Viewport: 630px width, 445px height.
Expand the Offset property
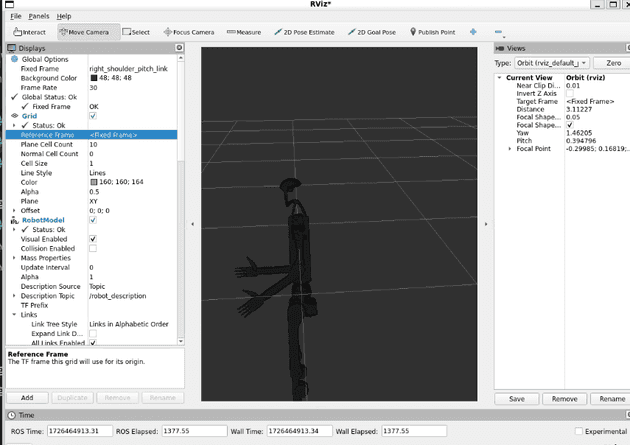[14, 210]
